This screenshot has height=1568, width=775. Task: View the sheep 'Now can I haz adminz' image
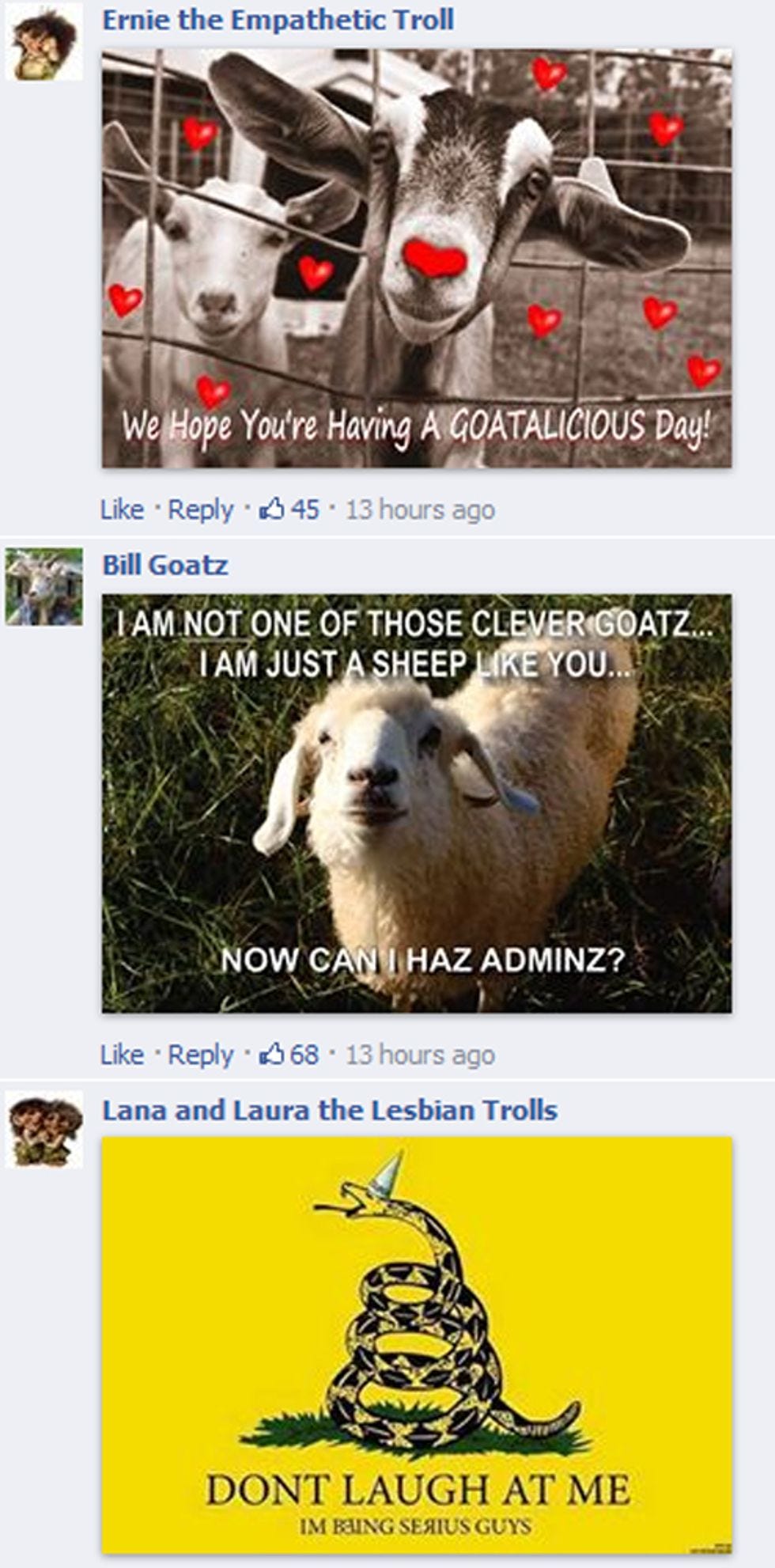pyautogui.click(x=417, y=804)
